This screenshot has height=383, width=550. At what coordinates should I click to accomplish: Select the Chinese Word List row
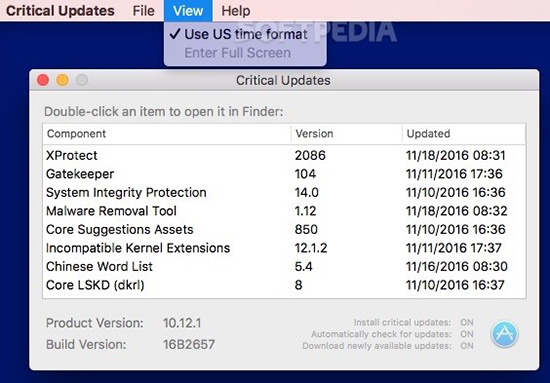coord(284,267)
